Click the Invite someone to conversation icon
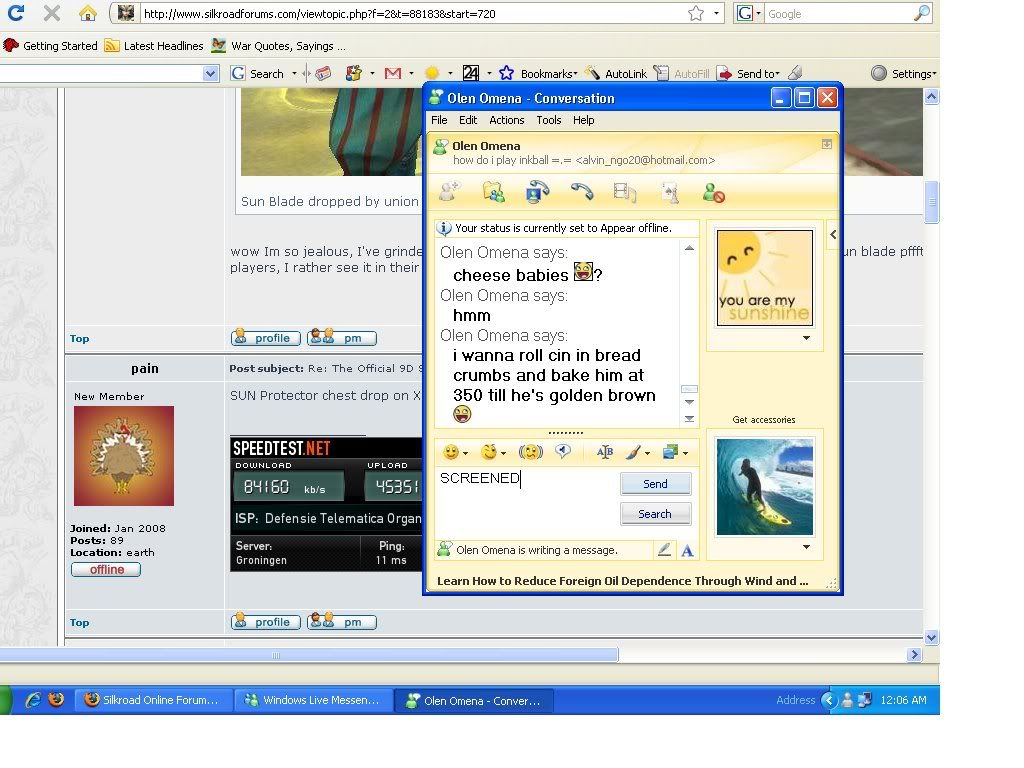This screenshot has width=1024, height=768. pos(450,192)
